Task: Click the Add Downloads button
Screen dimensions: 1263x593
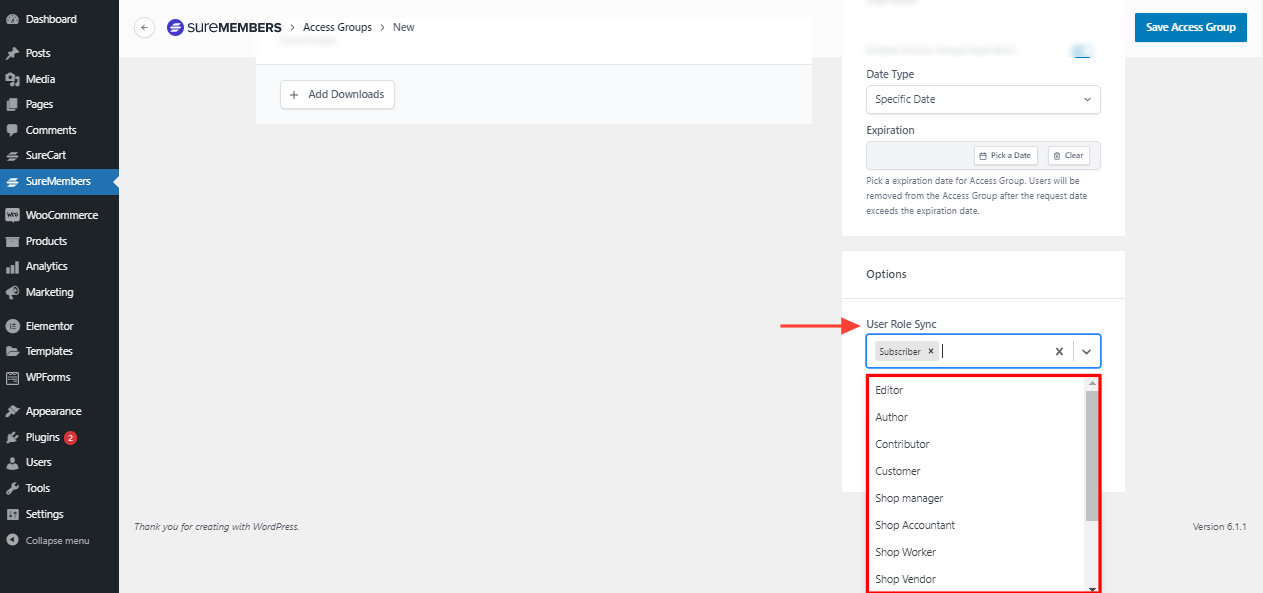Action: (337, 94)
